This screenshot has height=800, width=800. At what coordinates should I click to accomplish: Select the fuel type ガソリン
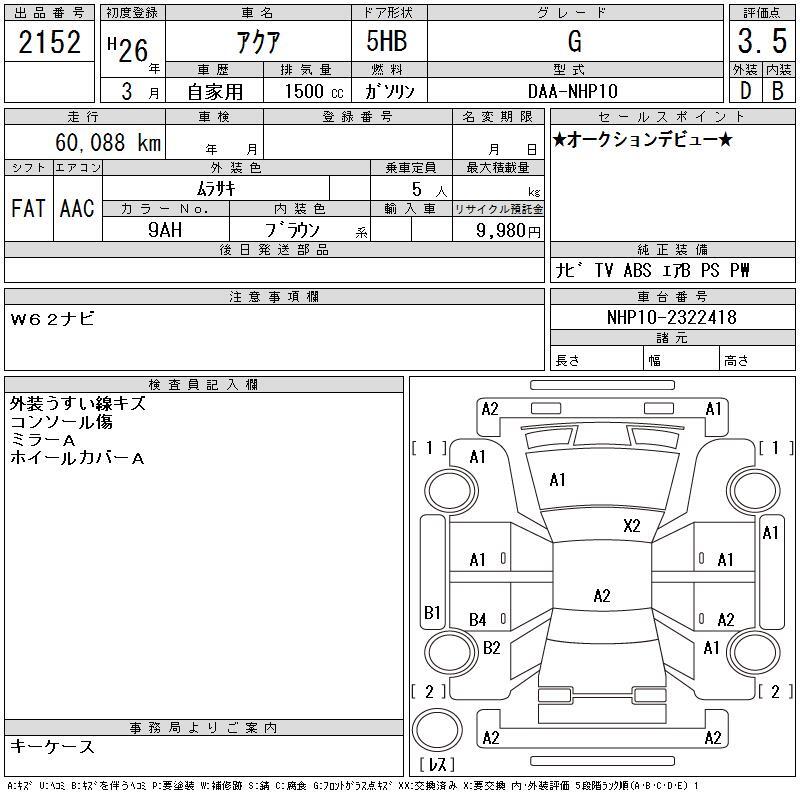click(x=389, y=91)
